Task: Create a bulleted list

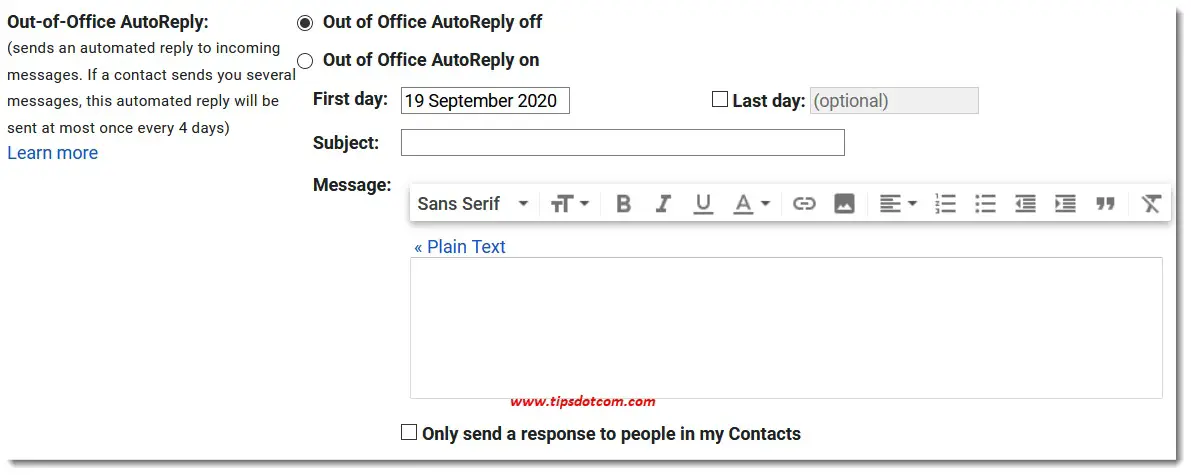Action: (x=985, y=204)
